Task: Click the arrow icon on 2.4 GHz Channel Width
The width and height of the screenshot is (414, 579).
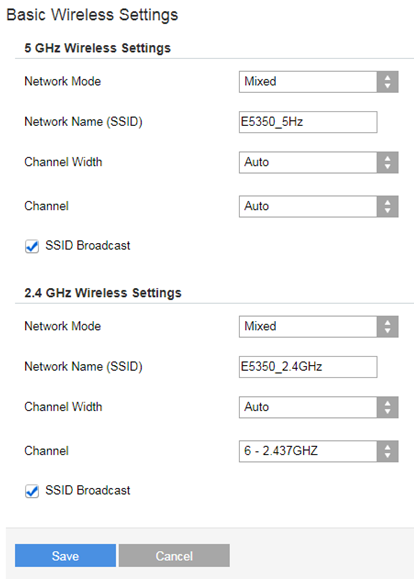Action: pos(387,407)
